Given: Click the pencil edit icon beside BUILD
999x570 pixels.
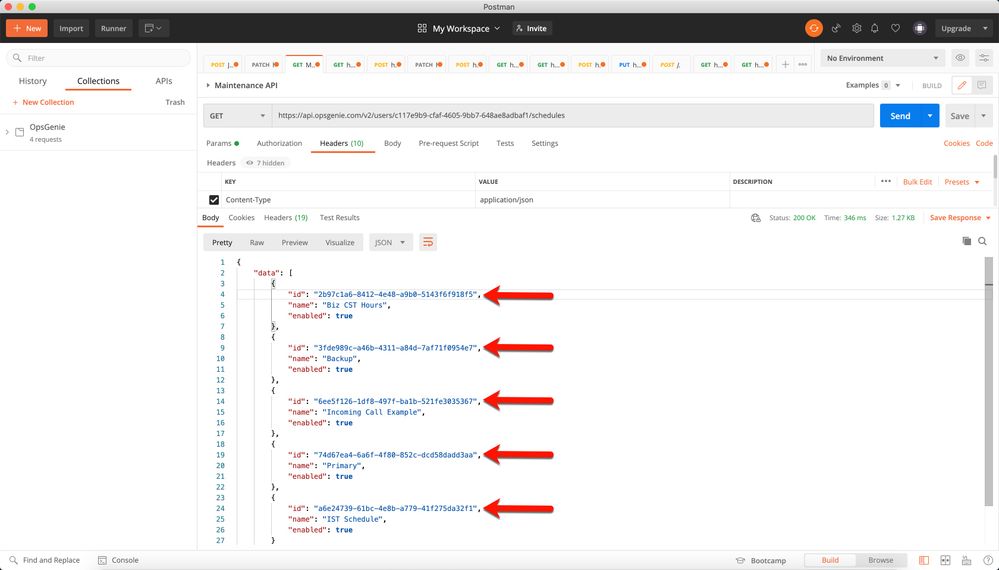Looking at the screenshot, I should pyautogui.click(x=962, y=85).
